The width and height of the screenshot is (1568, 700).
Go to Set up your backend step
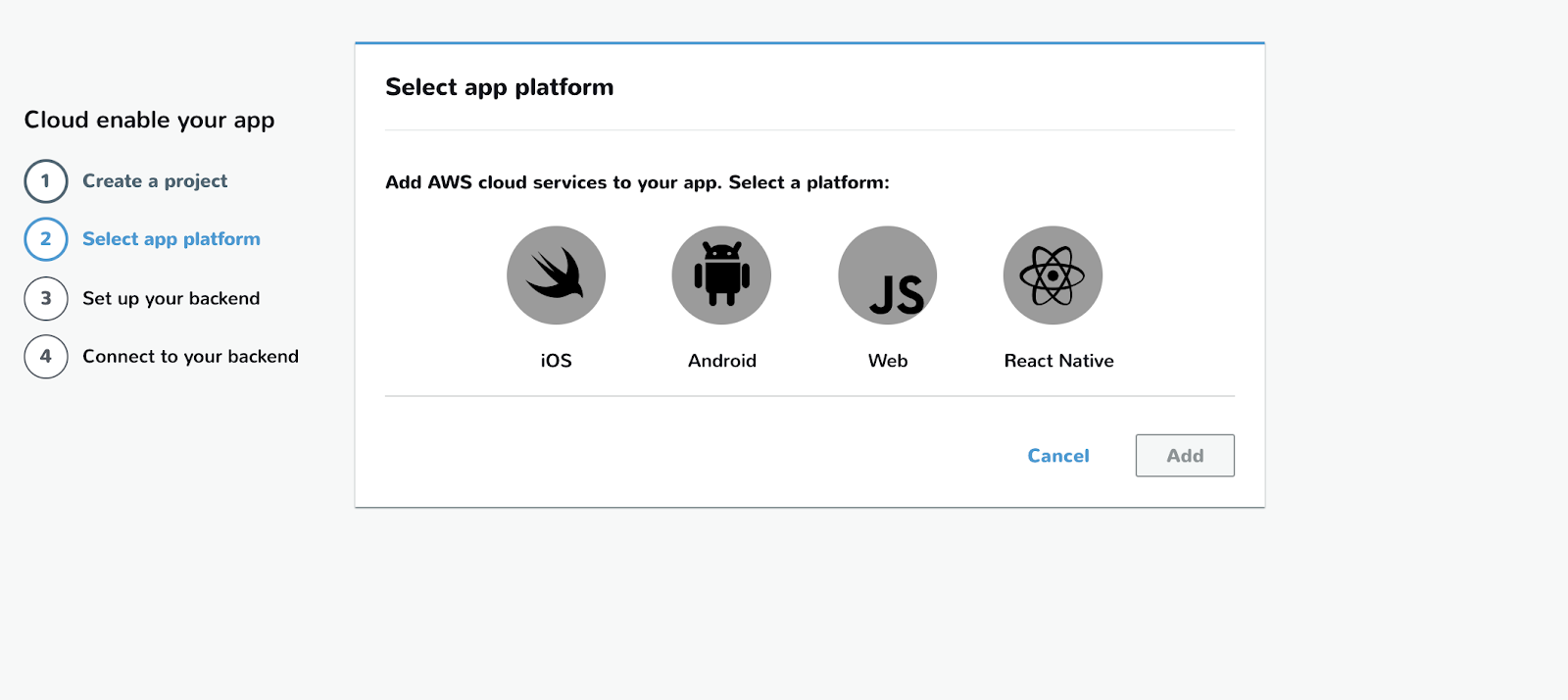tap(171, 298)
